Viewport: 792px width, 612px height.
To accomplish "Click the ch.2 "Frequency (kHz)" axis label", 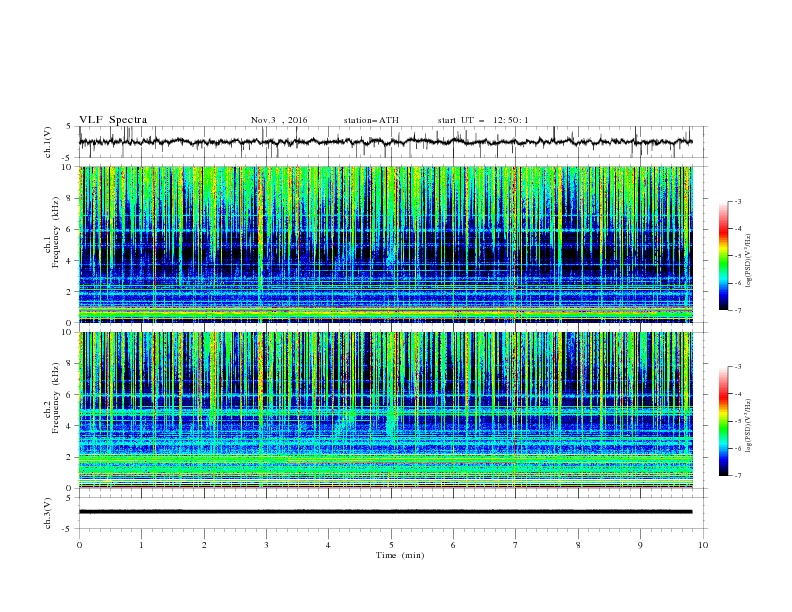I will [x=55, y=398].
